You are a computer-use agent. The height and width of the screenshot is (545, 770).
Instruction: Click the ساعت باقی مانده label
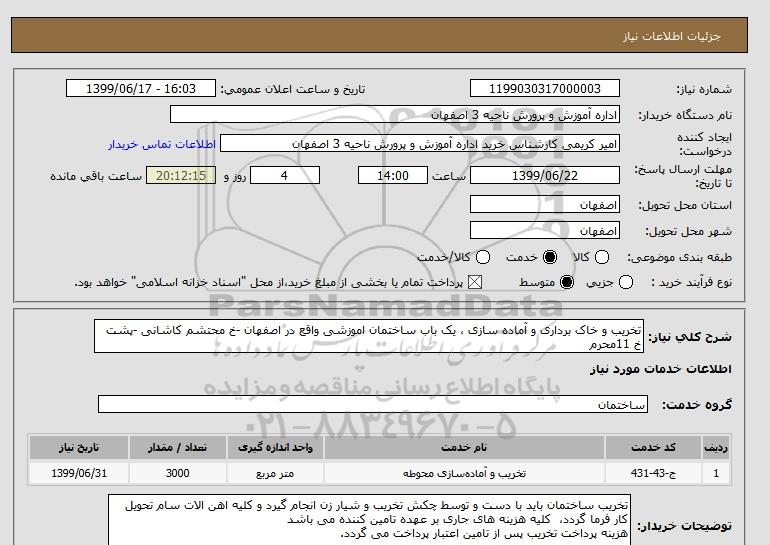(x=96, y=176)
